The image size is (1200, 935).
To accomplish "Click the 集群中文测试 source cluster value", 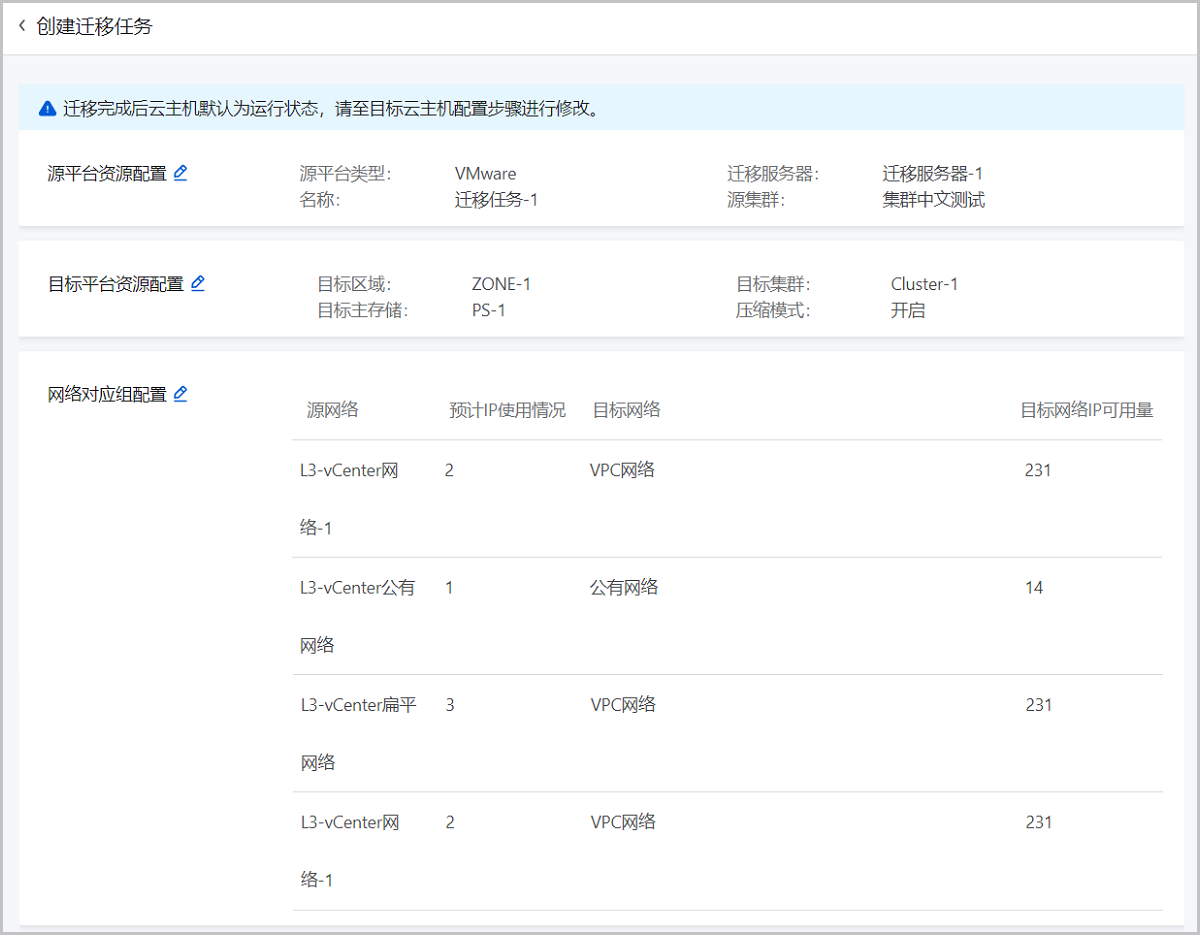I will (933, 200).
